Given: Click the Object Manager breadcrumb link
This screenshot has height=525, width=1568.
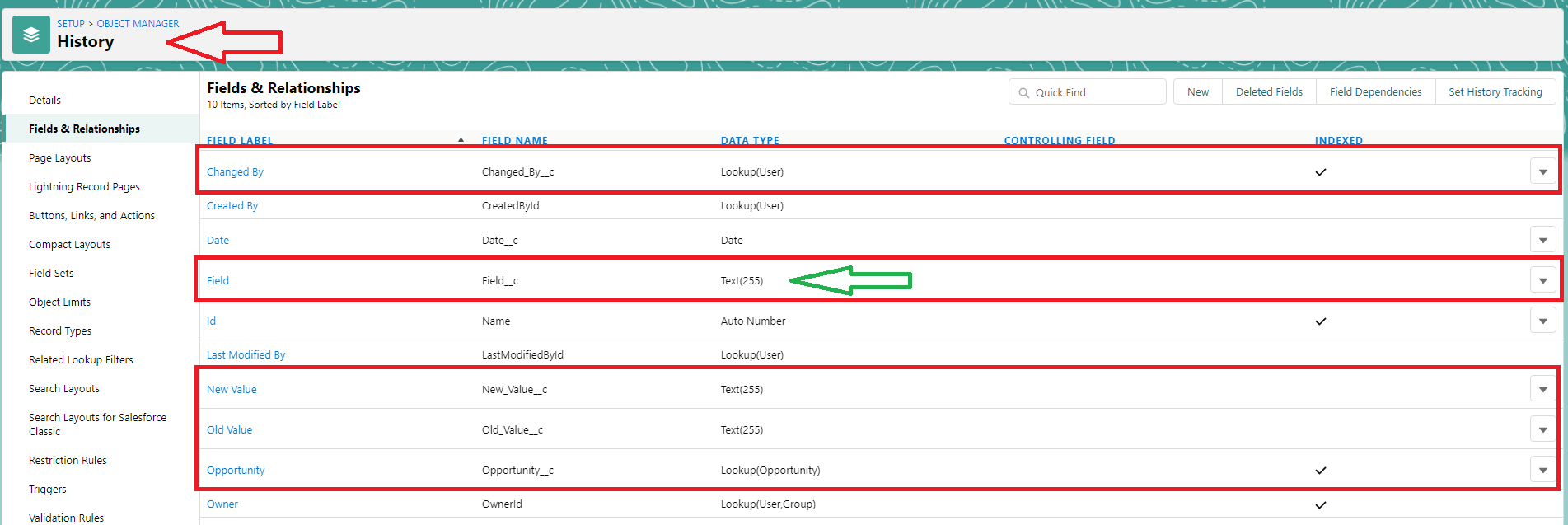Looking at the screenshot, I should pos(138,24).
